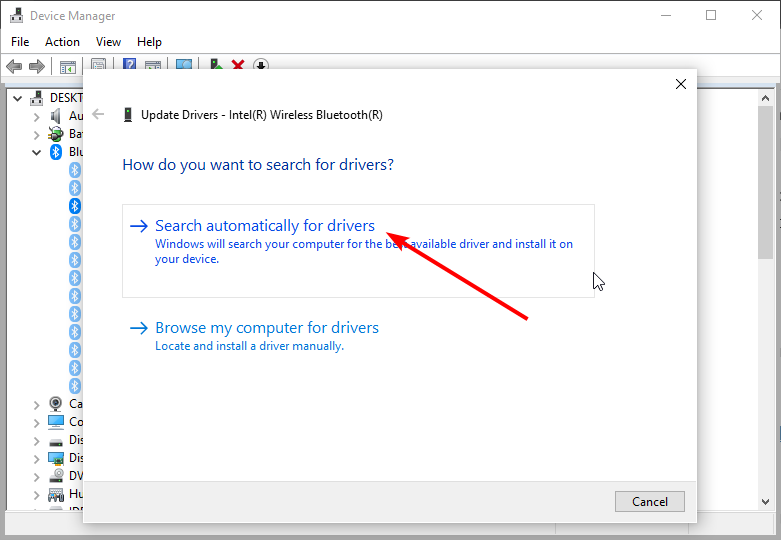781x540 pixels.
Task: Select the highlighted Bluetooth device icon
Action: 75,206
